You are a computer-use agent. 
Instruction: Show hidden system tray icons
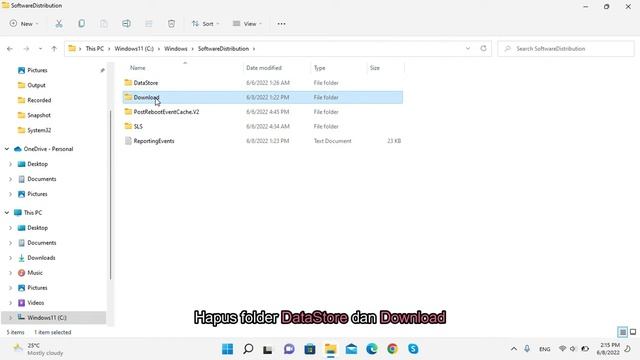[x=513, y=349]
